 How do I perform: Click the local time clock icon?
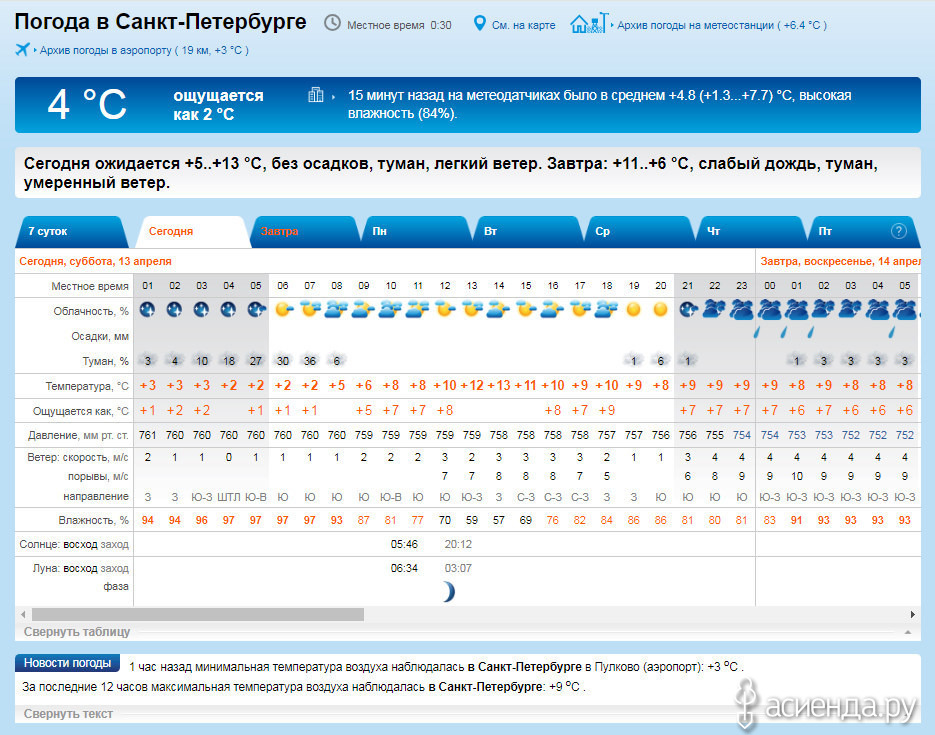(332, 23)
